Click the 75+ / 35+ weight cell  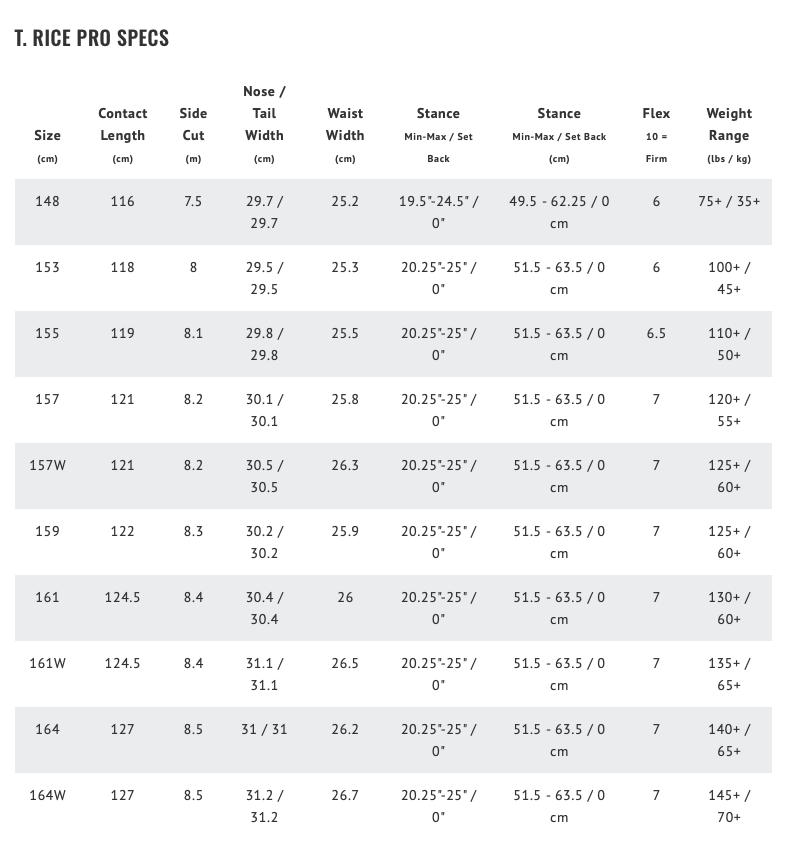(729, 201)
